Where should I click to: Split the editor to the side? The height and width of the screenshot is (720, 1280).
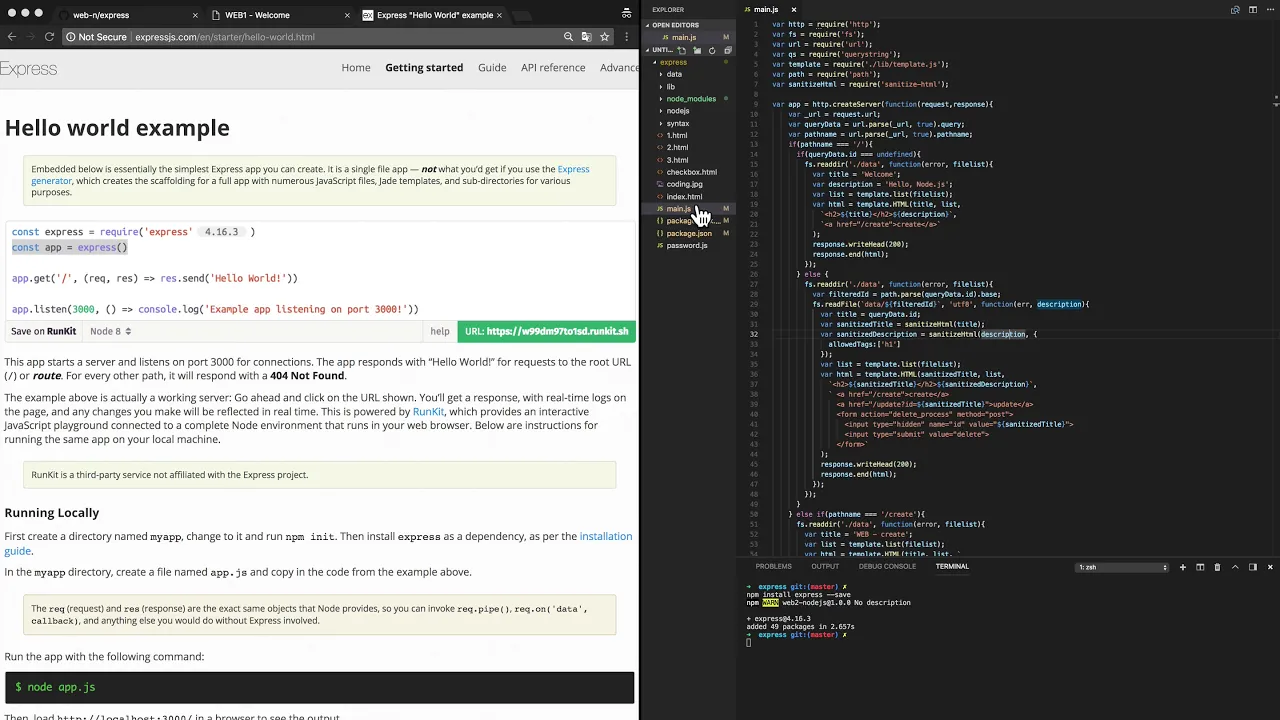click(1253, 10)
